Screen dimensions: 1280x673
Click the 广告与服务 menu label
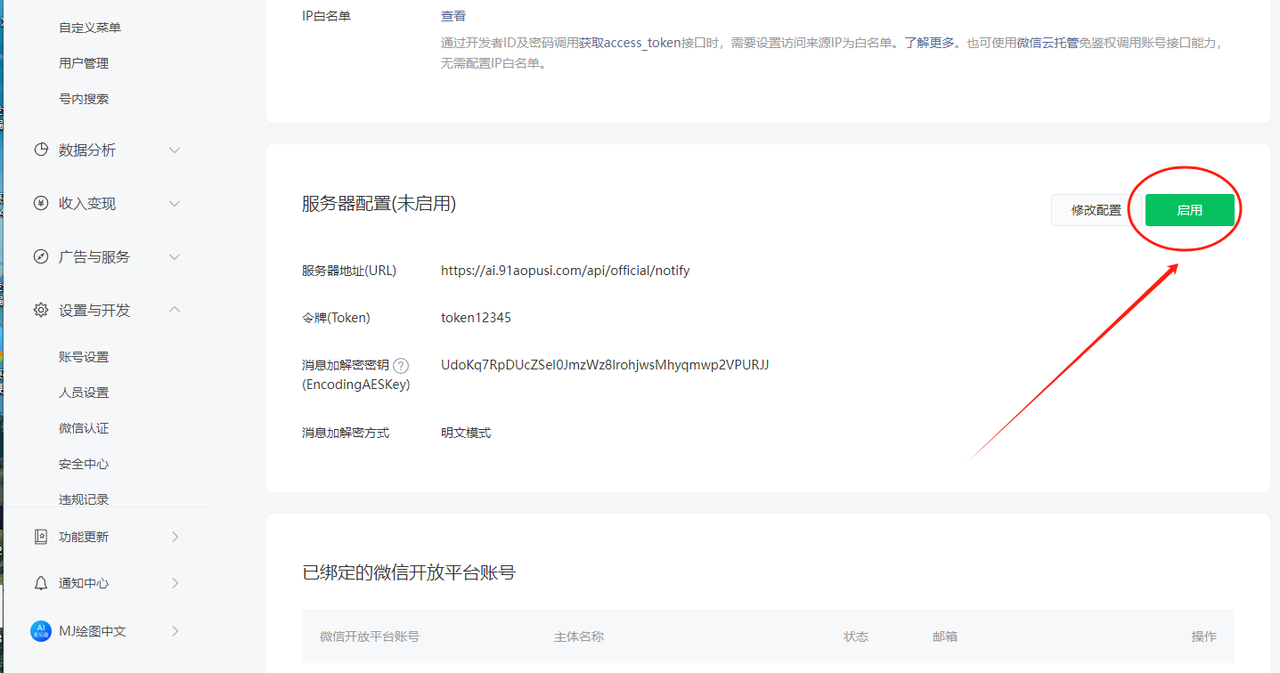click(94, 257)
